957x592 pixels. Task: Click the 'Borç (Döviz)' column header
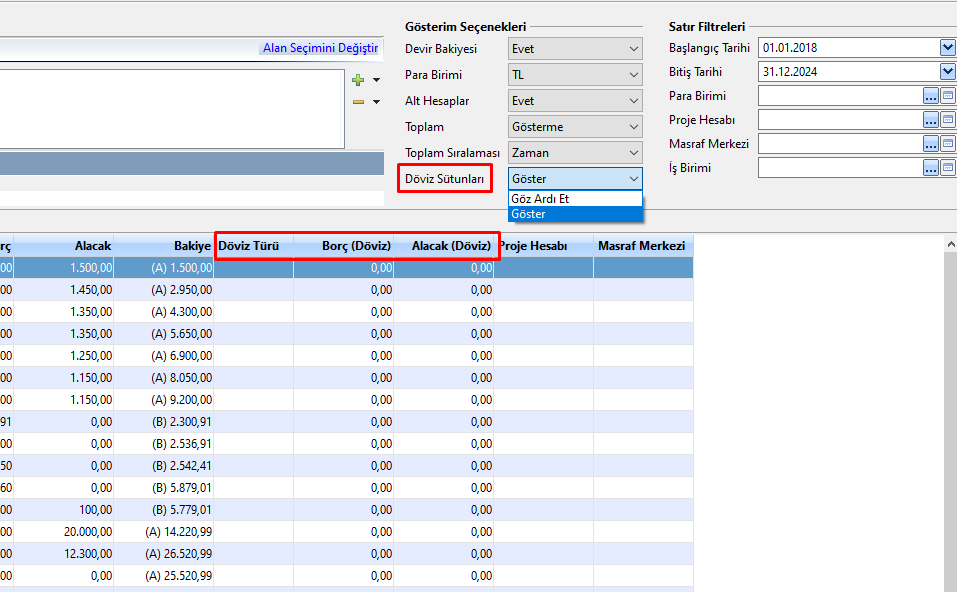(x=355, y=246)
